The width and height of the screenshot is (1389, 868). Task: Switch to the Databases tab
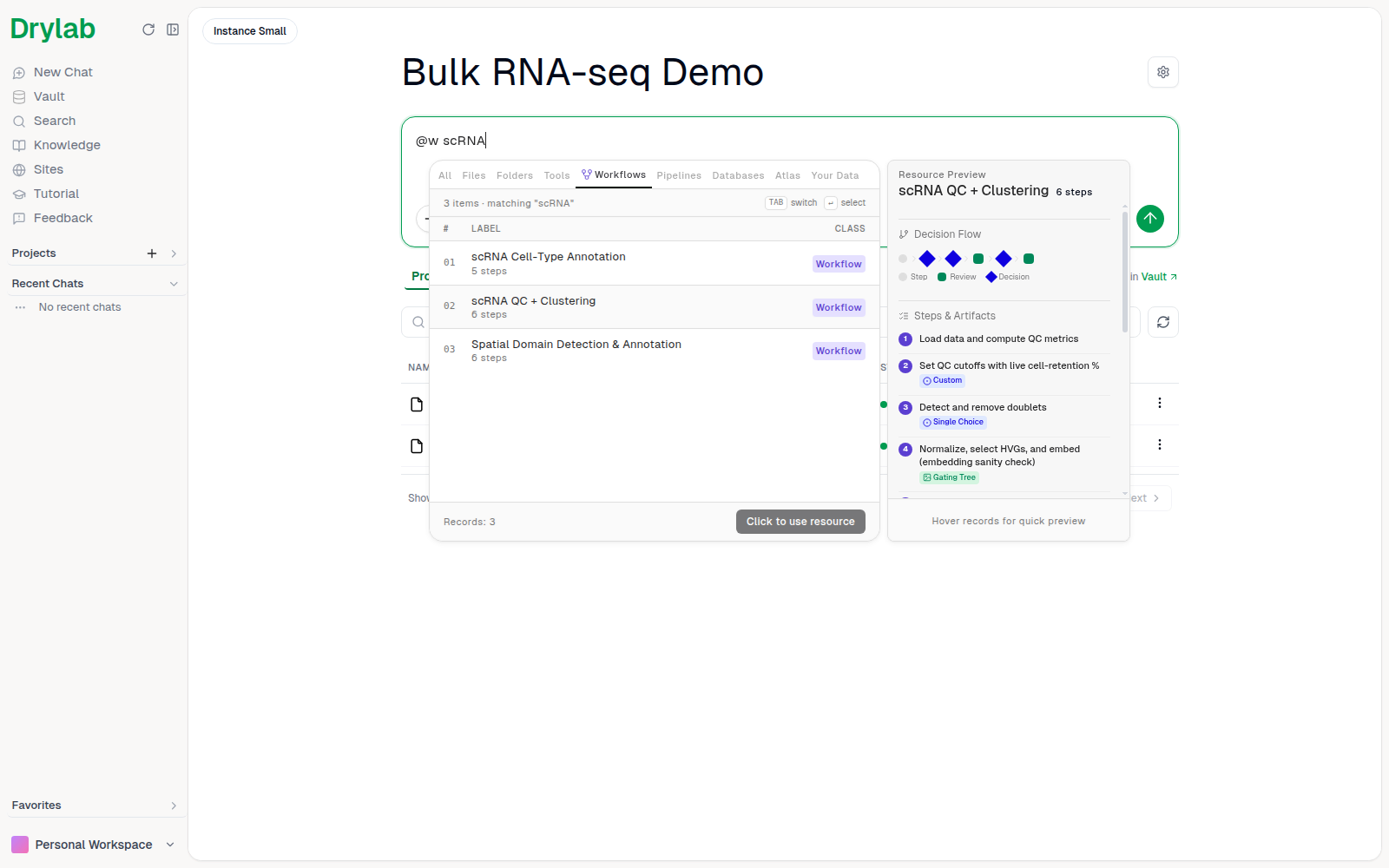pyautogui.click(x=738, y=175)
